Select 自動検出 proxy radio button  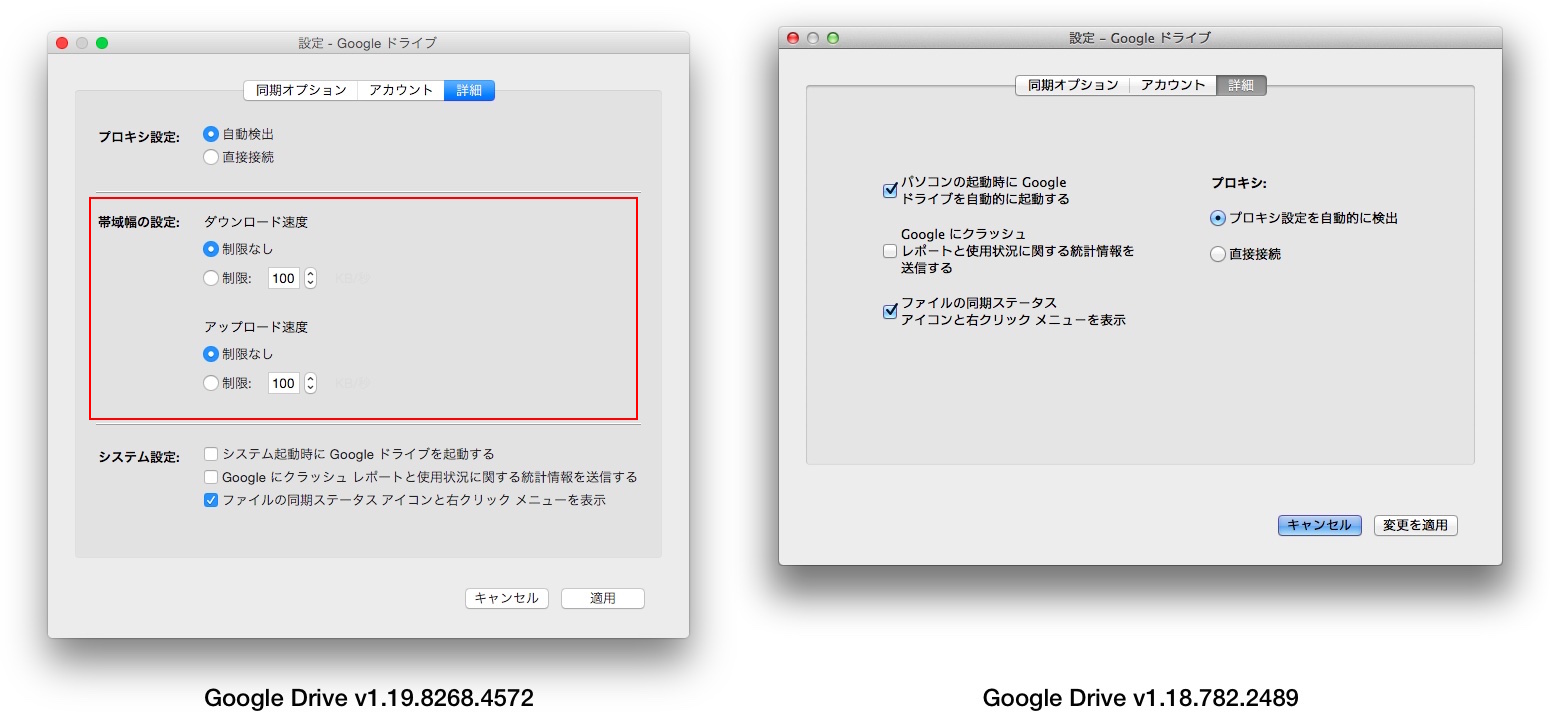click(211, 133)
